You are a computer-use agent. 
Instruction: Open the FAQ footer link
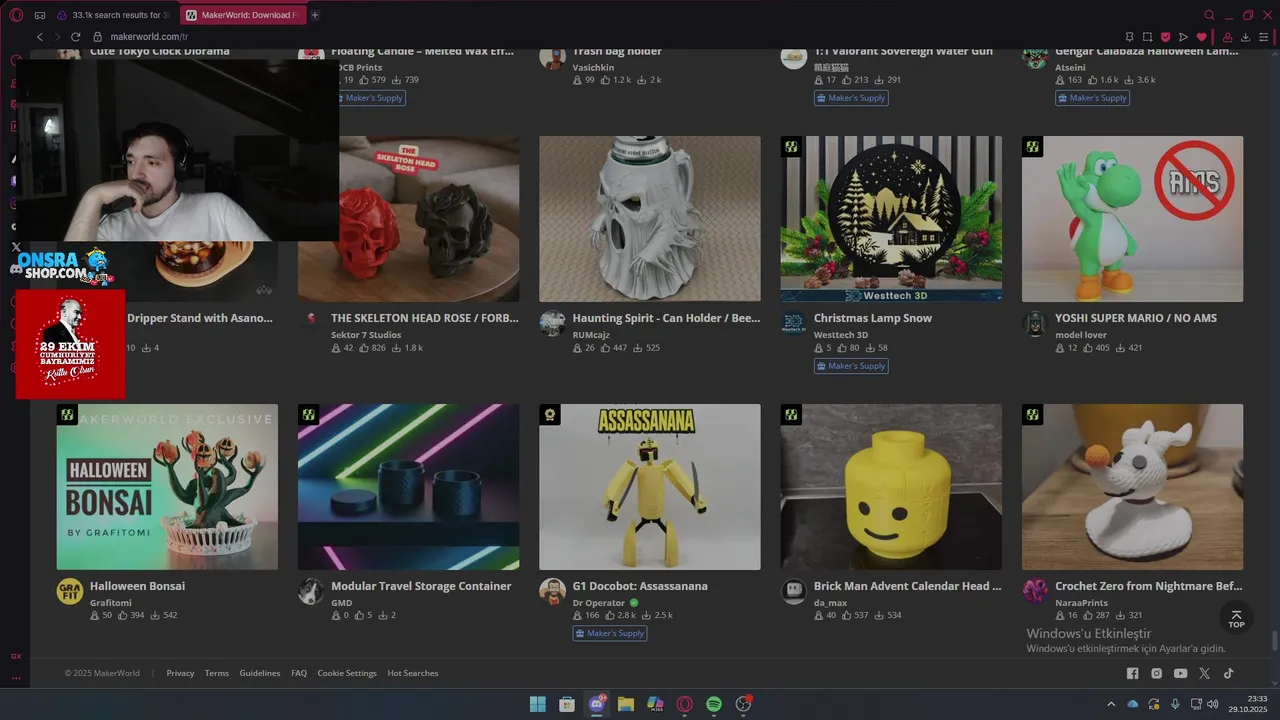tap(299, 673)
